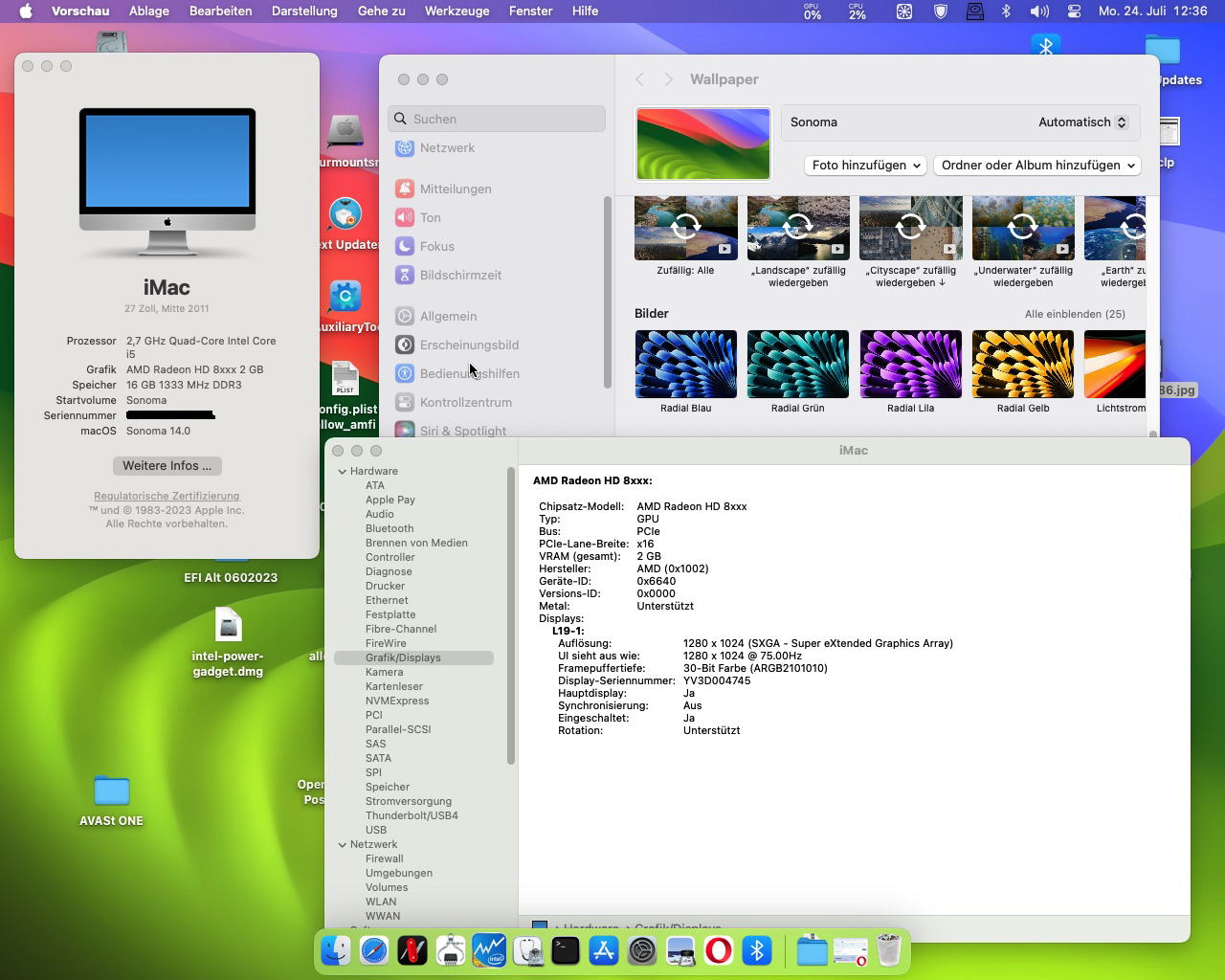Open the Trash in the Dock
This screenshot has height=980, width=1225.
(x=889, y=950)
